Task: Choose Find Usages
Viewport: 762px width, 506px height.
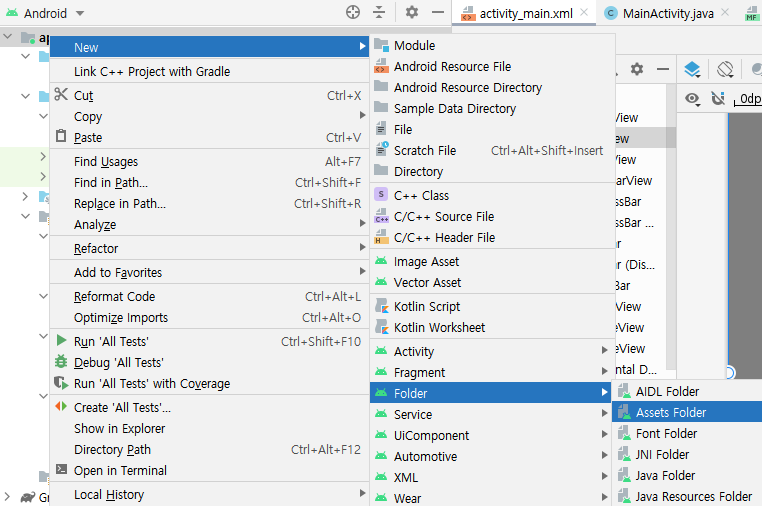Action: pos(209,161)
